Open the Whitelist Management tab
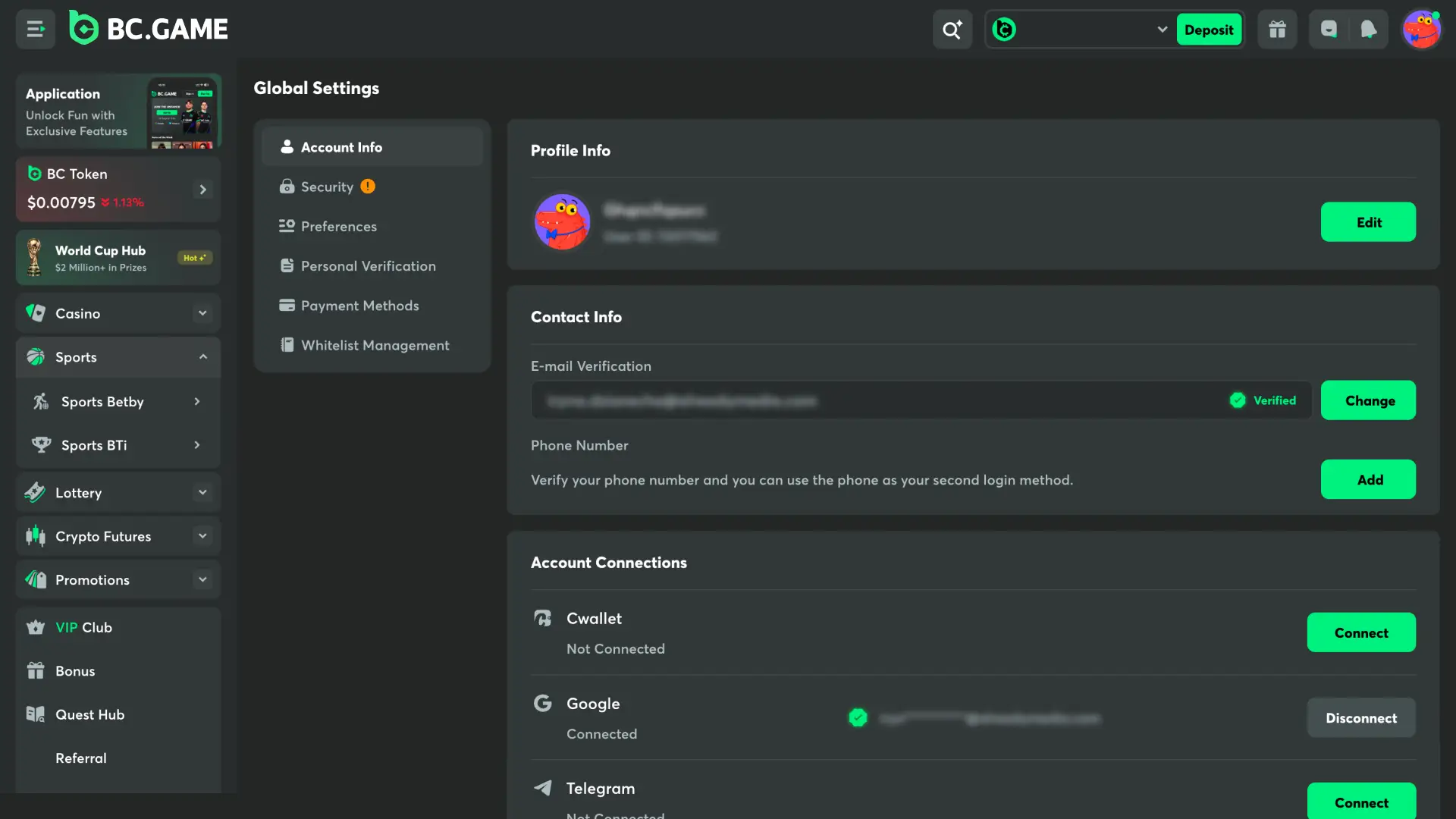Screen dimensions: 1456x819 tap(372, 345)
